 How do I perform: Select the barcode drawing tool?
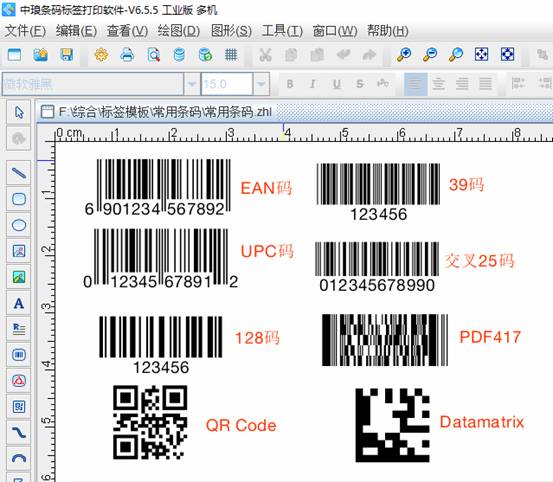(x=19, y=355)
